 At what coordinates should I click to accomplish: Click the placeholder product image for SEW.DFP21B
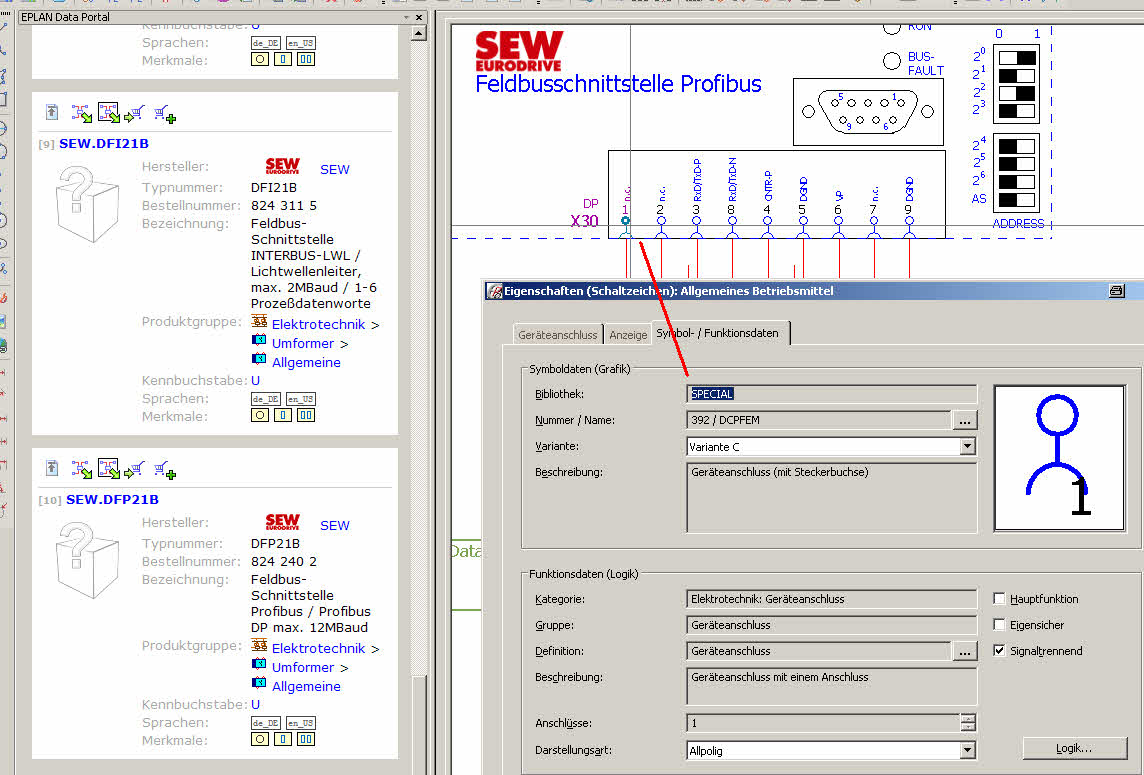pos(87,560)
